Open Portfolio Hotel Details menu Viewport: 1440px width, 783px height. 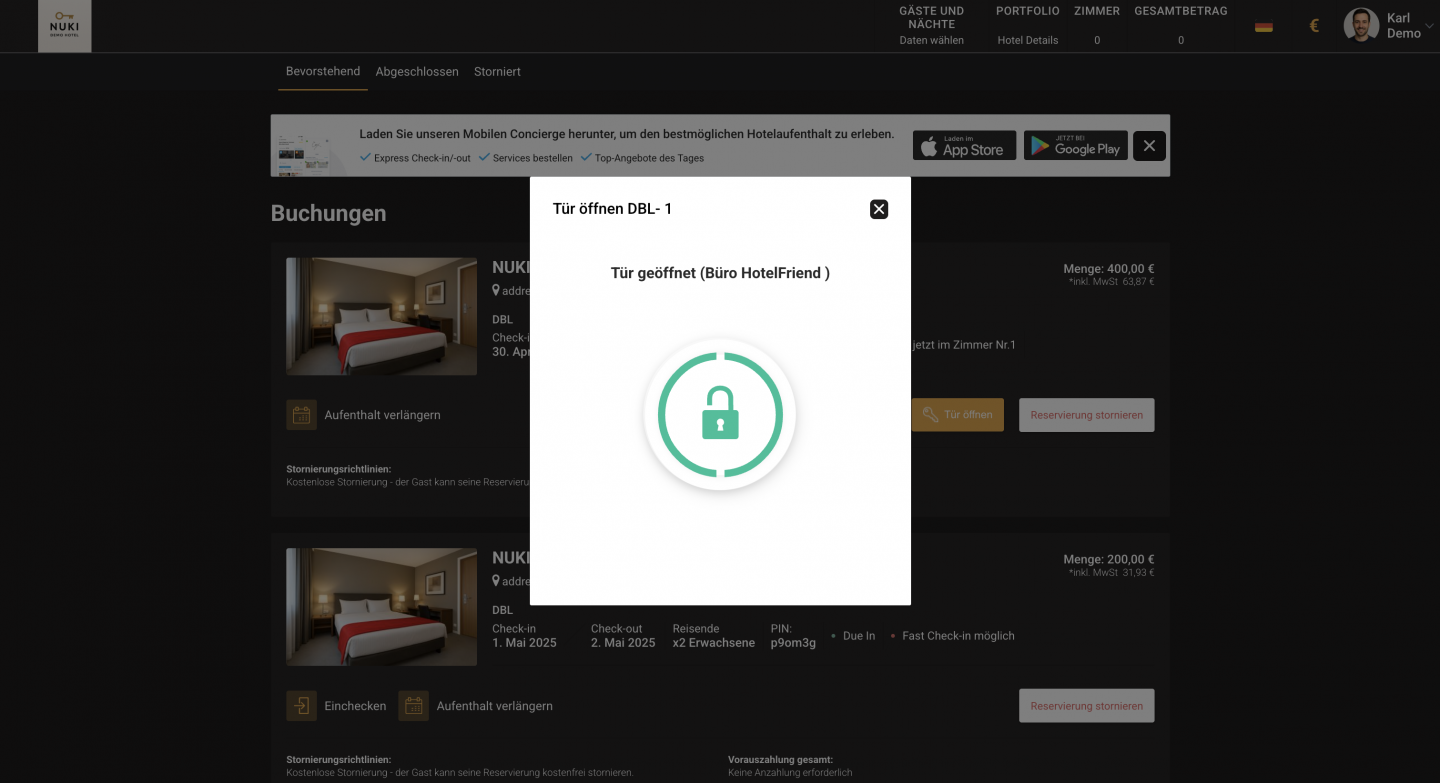[x=1027, y=26]
